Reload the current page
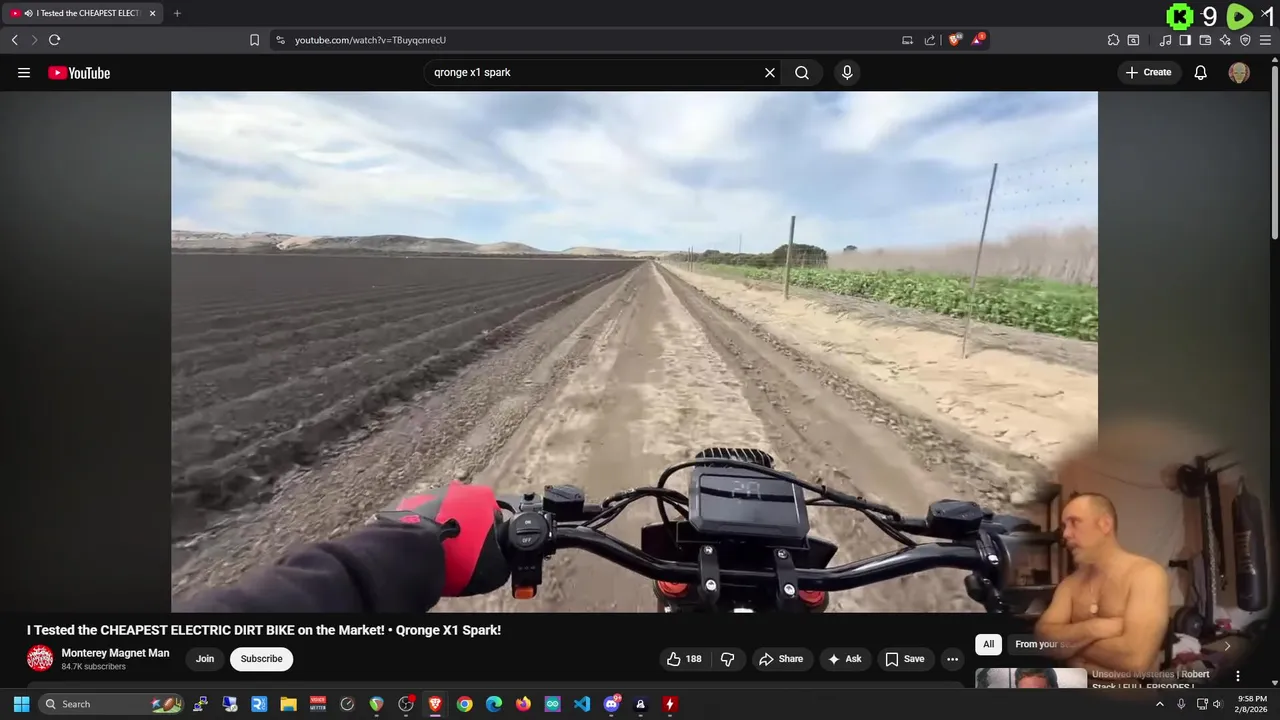 coord(54,40)
